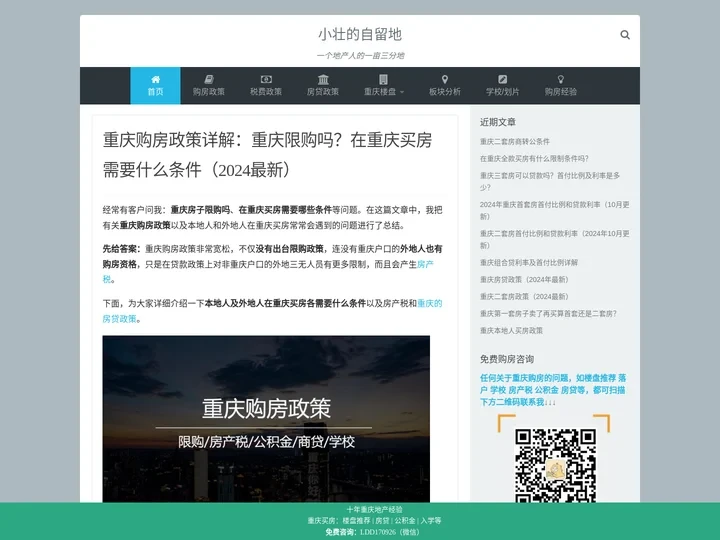720x540 pixels.
Task: Open the 板块分析 menu label
Action: 444,91
